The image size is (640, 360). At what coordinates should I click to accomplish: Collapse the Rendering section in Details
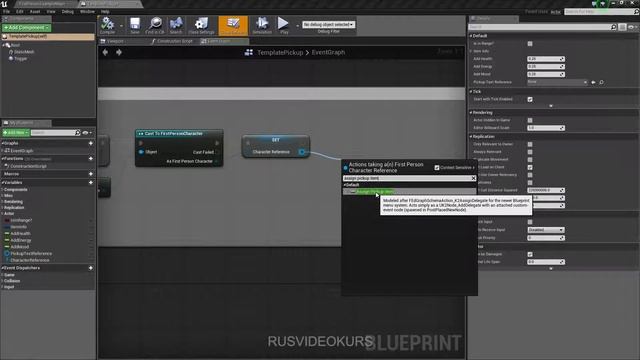point(471,113)
